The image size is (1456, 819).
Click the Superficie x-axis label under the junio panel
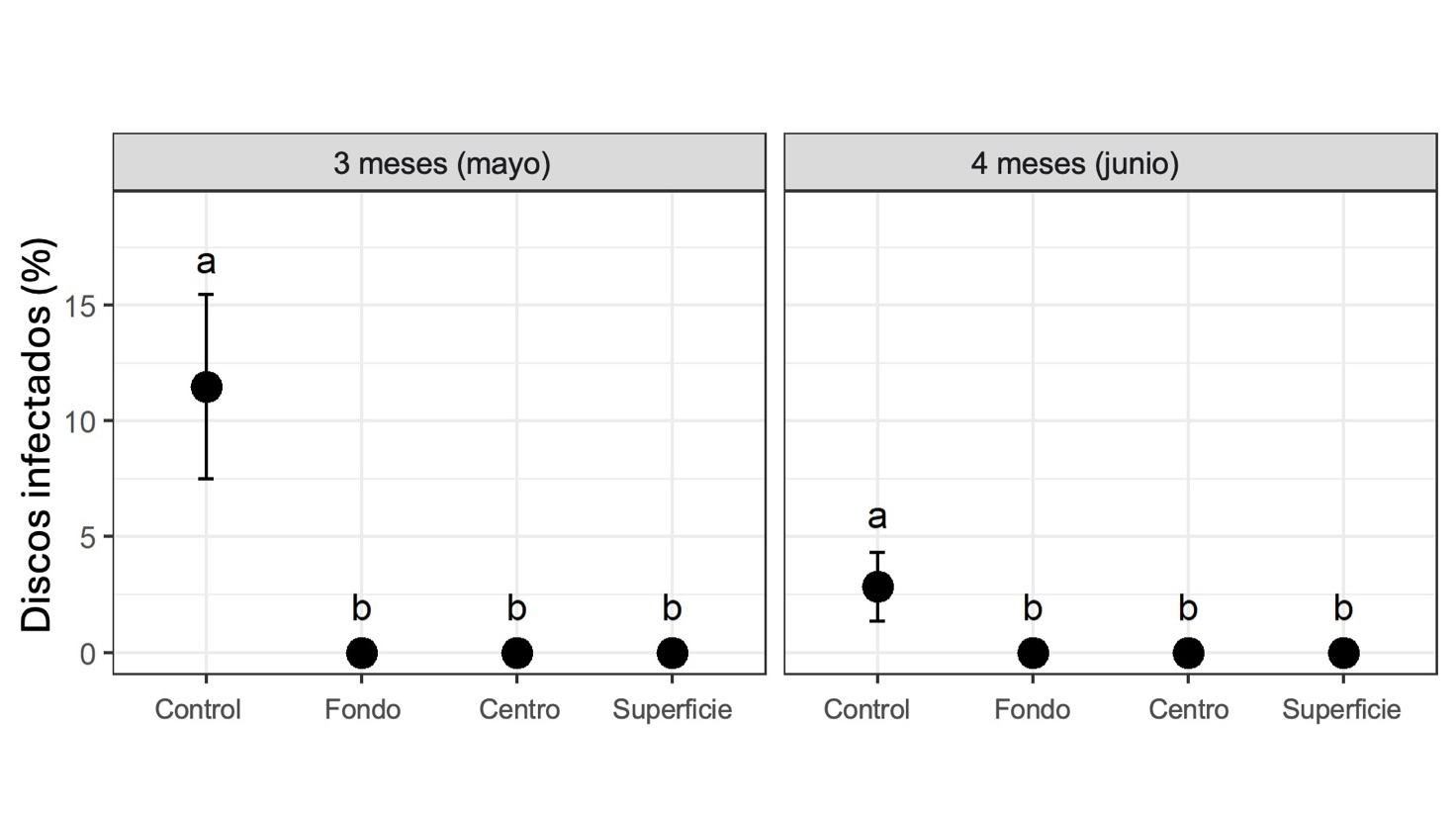(1341, 710)
